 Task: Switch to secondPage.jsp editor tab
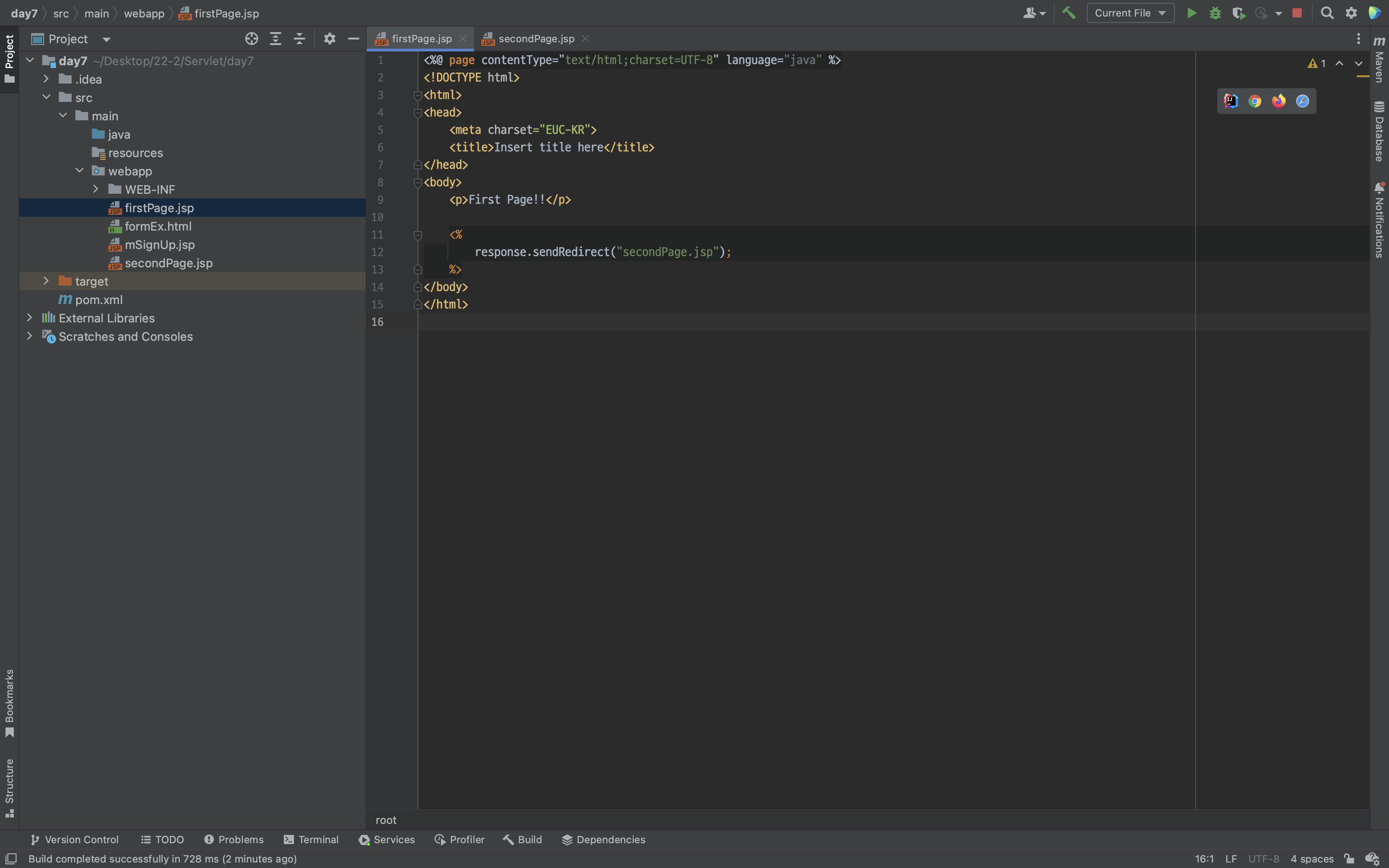536,39
